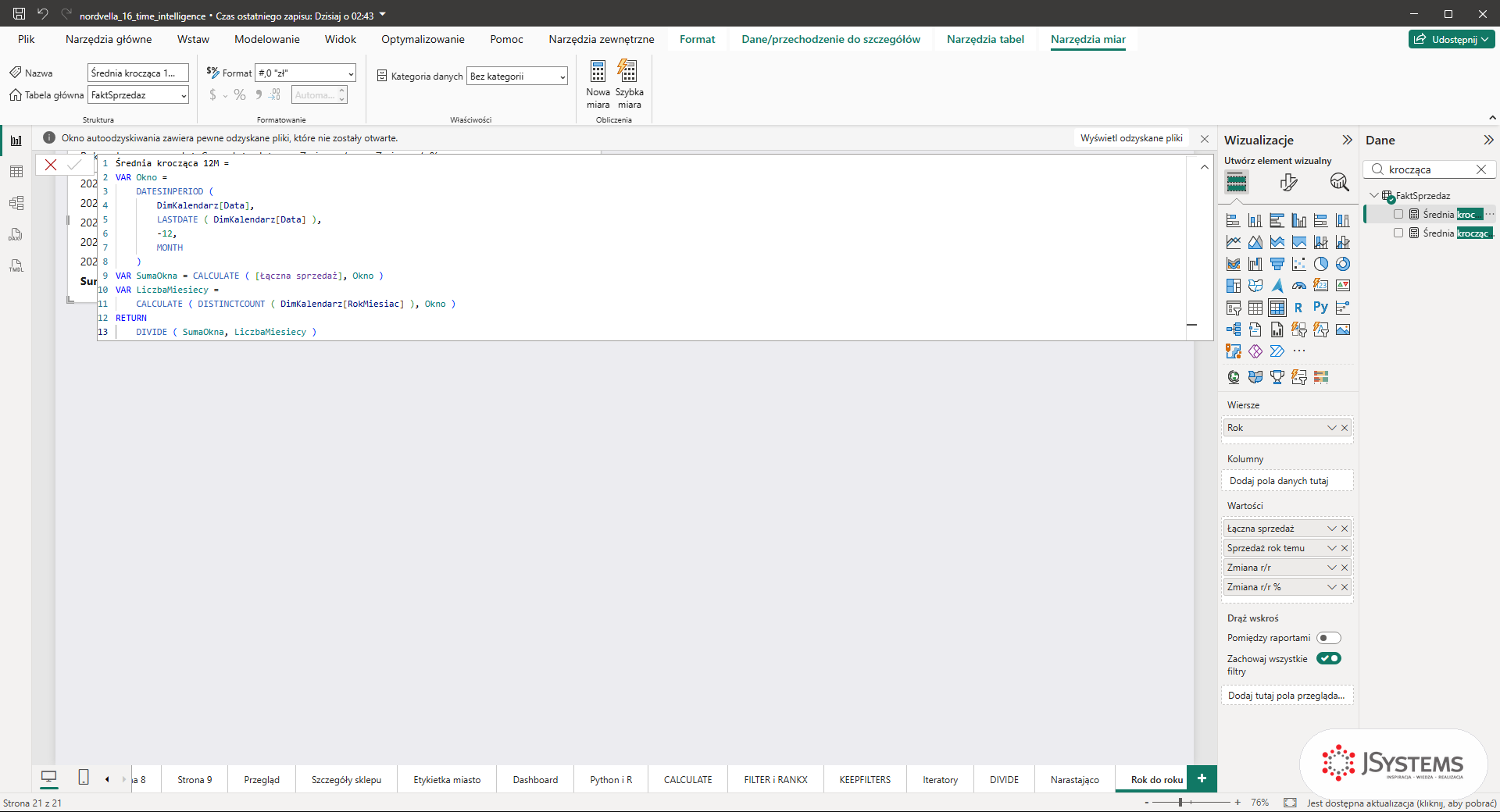
Task: Click Wyświetl odzyskane pliki button
Action: [1131, 138]
